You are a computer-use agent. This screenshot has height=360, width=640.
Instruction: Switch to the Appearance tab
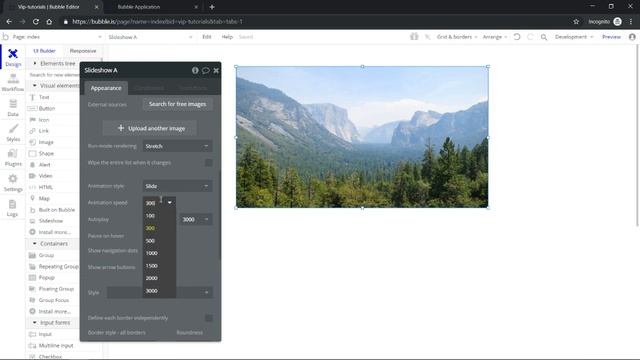pyautogui.click(x=106, y=88)
